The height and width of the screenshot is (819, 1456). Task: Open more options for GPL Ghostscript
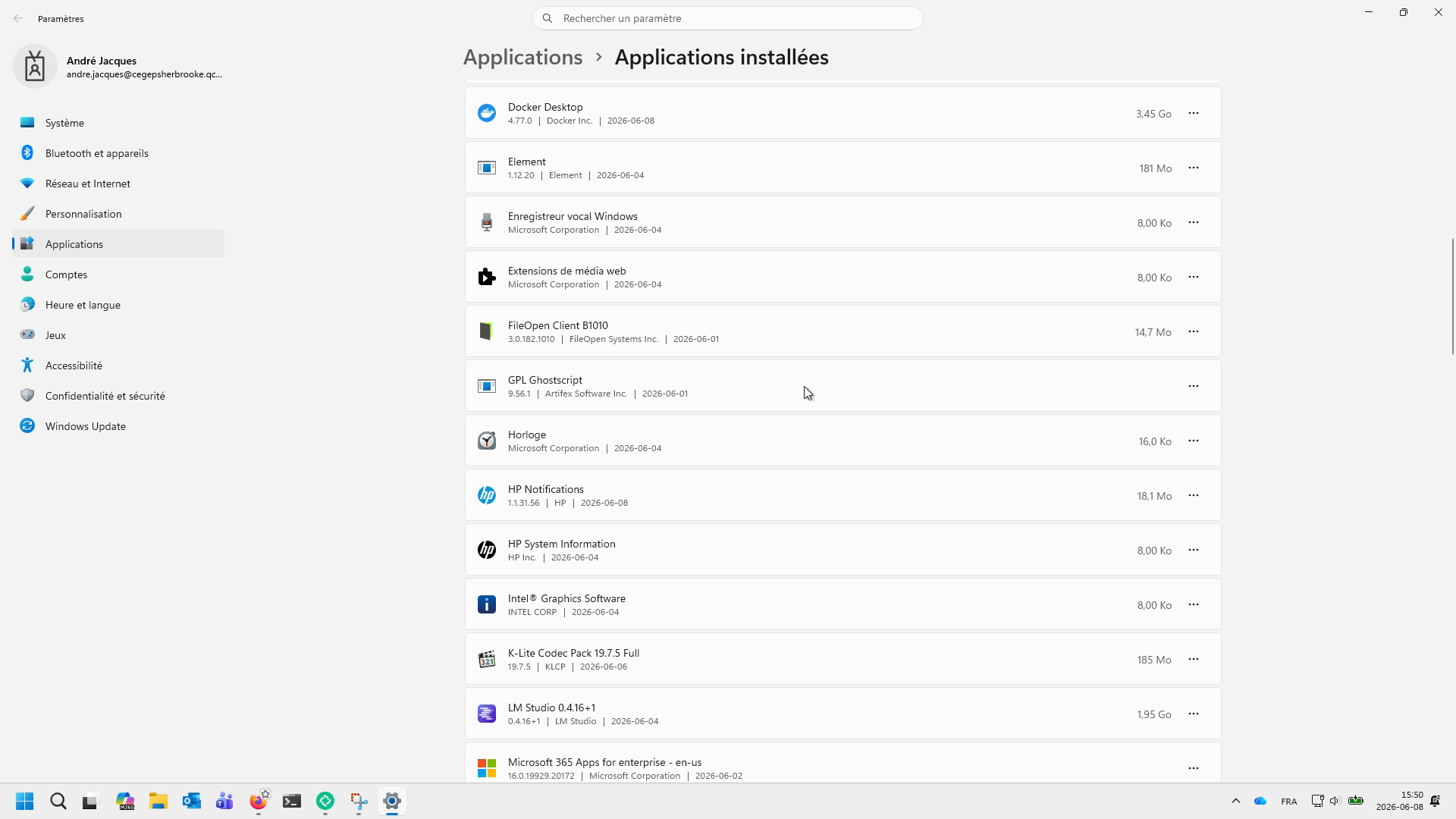[1194, 386]
